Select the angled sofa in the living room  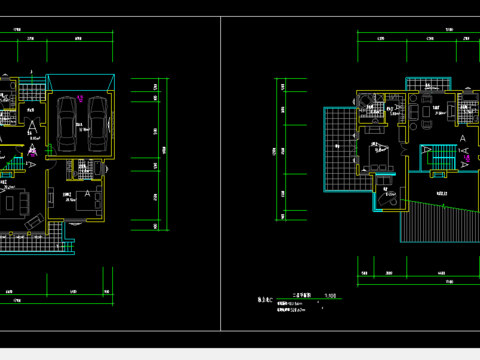pyautogui.click(x=34, y=221)
